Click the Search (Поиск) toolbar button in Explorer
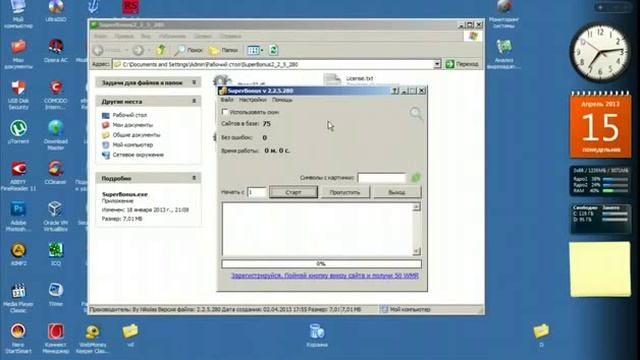This screenshot has height=360, width=640. [189, 50]
